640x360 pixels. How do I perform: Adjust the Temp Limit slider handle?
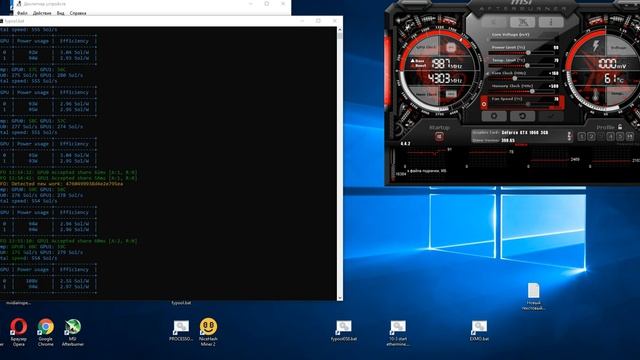527,65
